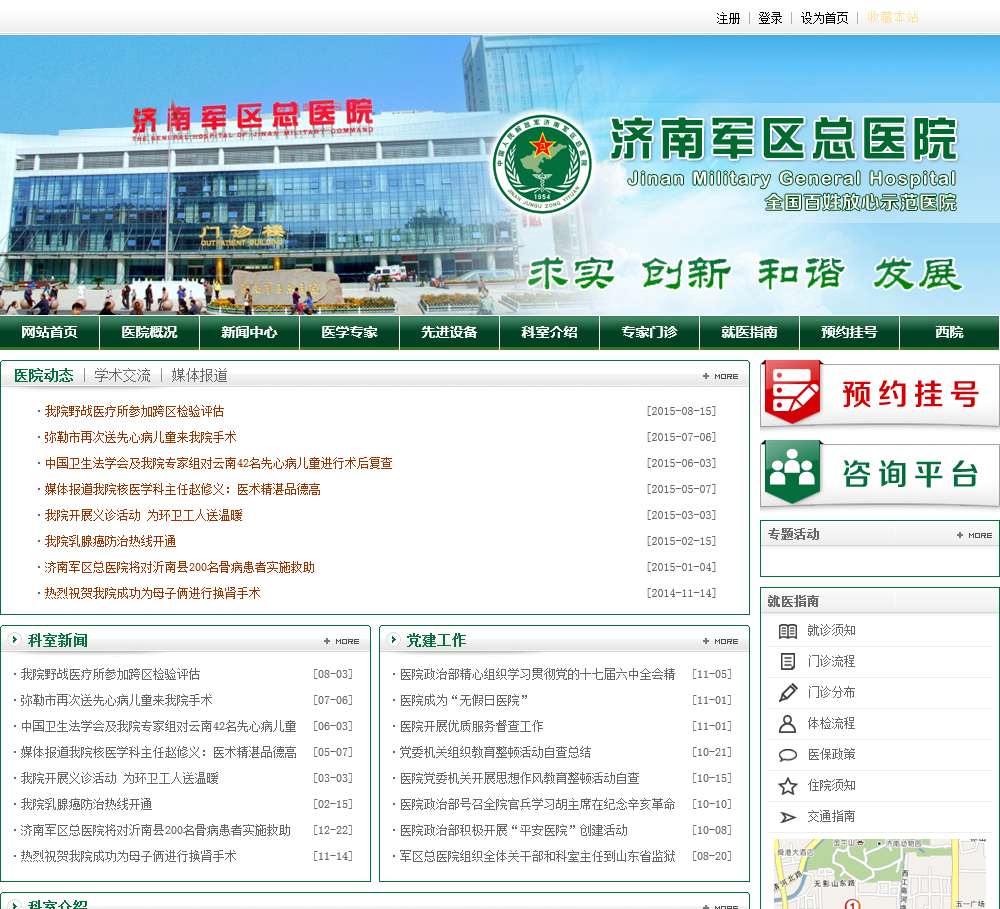Click the date [2015-08-15] in news list

(x=681, y=411)
